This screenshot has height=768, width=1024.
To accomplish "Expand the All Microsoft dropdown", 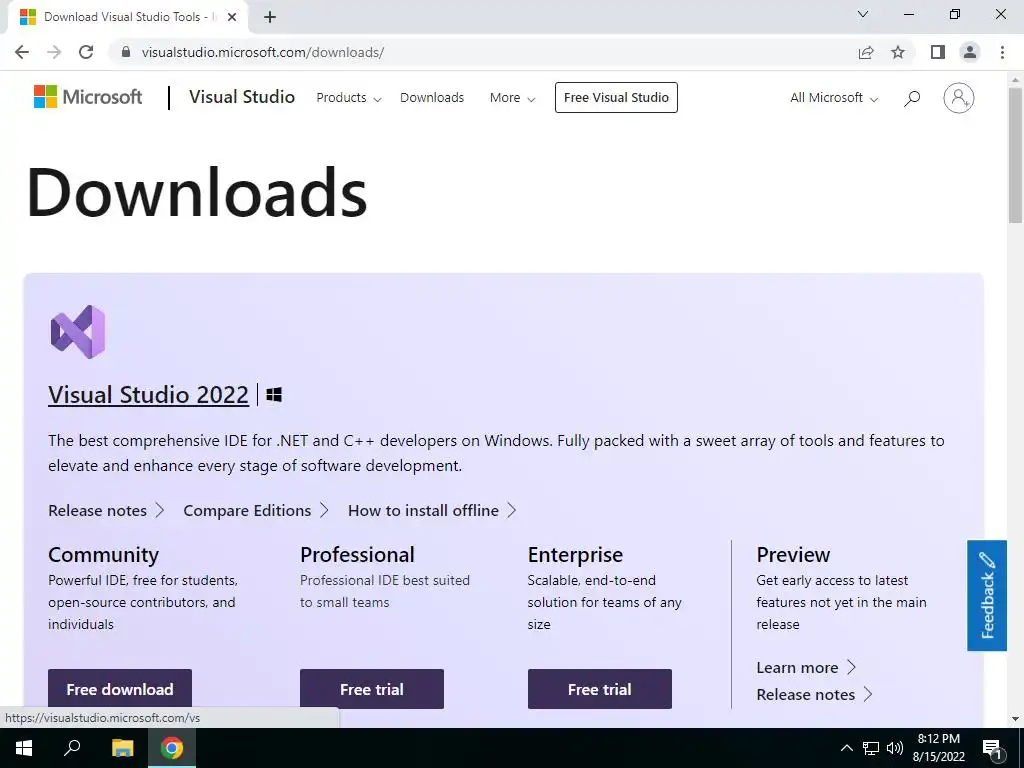I will (834, 98).
